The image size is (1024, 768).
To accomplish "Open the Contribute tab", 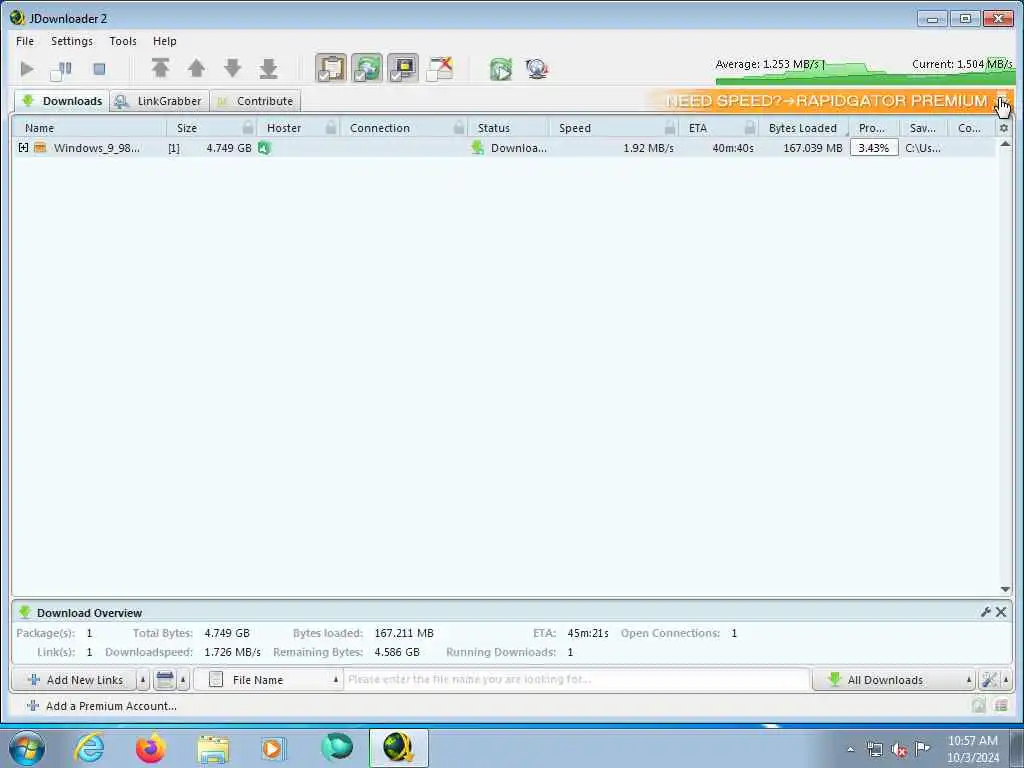I will pos(255,101).
